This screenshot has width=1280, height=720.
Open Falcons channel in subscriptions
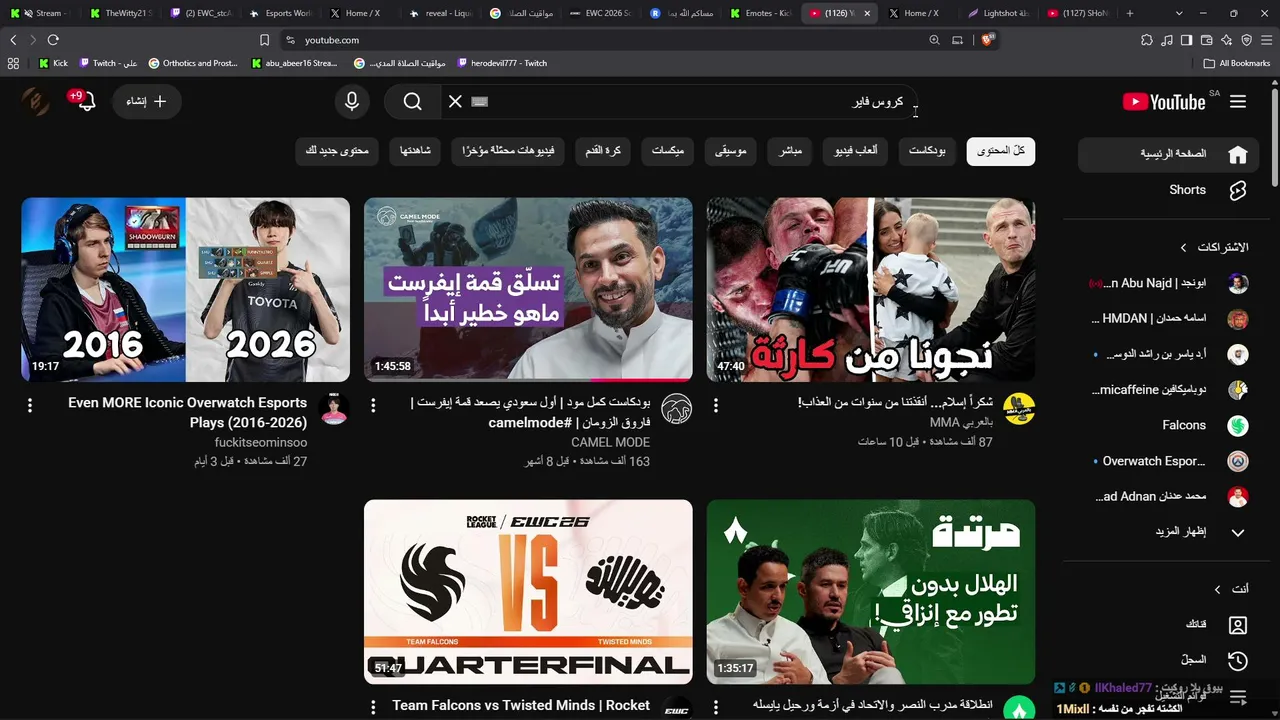1168,425
